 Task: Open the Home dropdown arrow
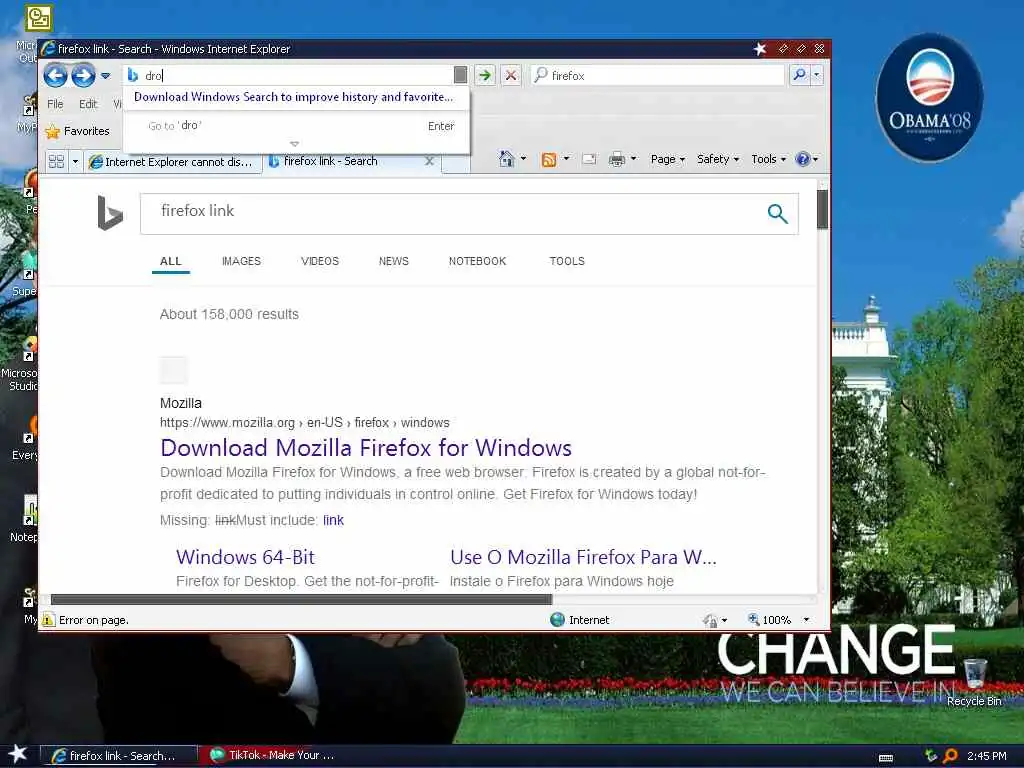click(x=523, y=159)
